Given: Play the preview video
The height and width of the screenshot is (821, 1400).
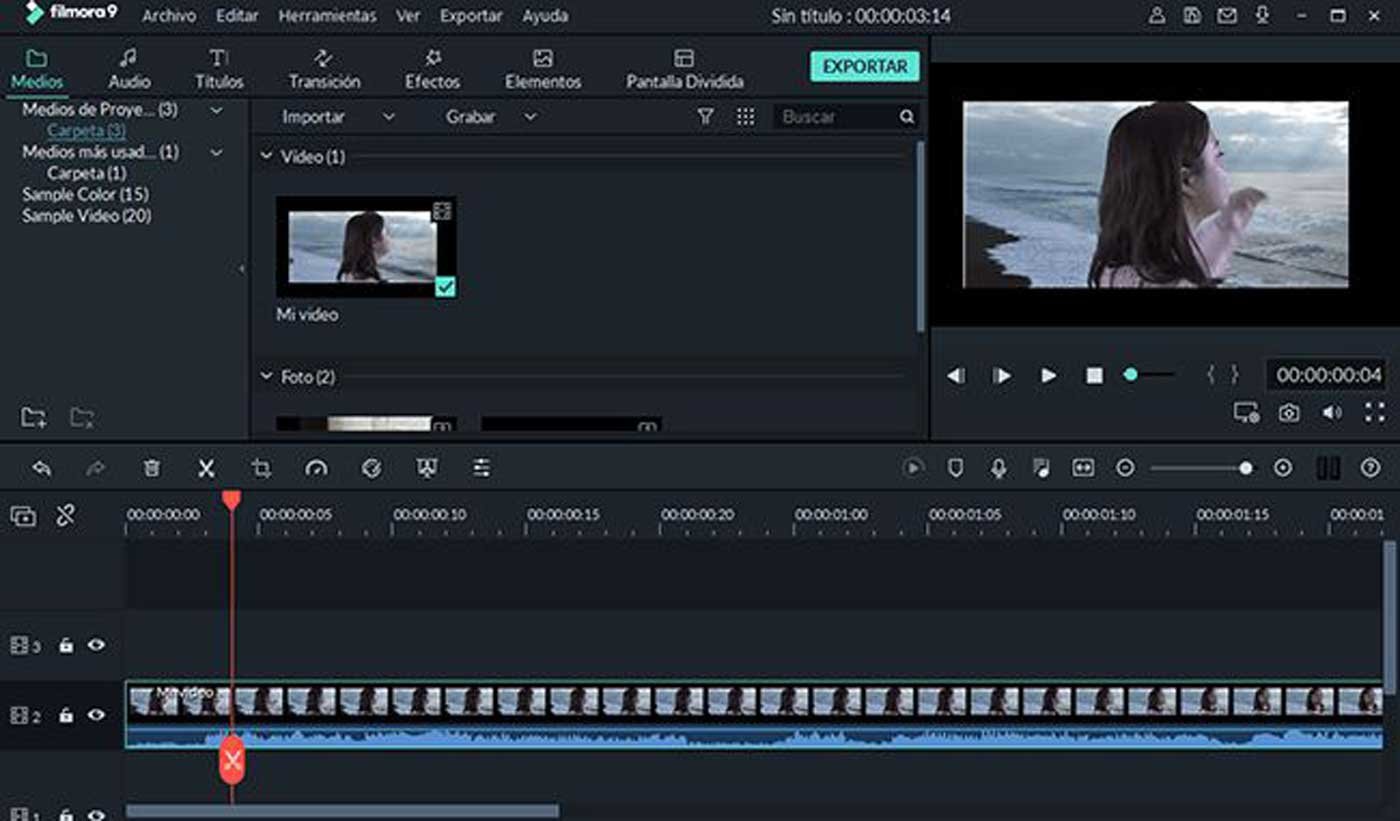Looking at the screenshot, I should (1048, 375).
